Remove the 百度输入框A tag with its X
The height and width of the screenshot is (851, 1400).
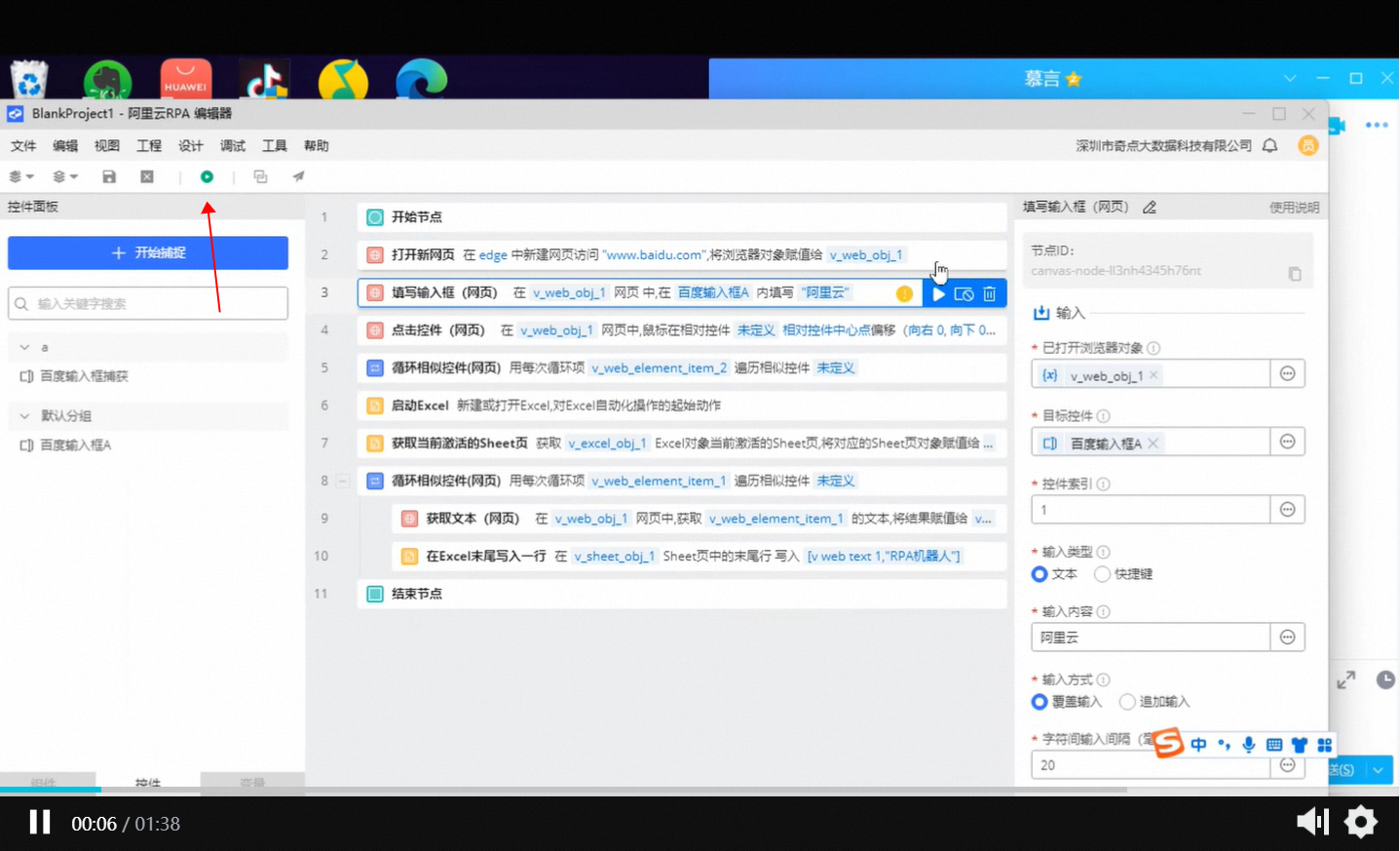[1154, 444]
